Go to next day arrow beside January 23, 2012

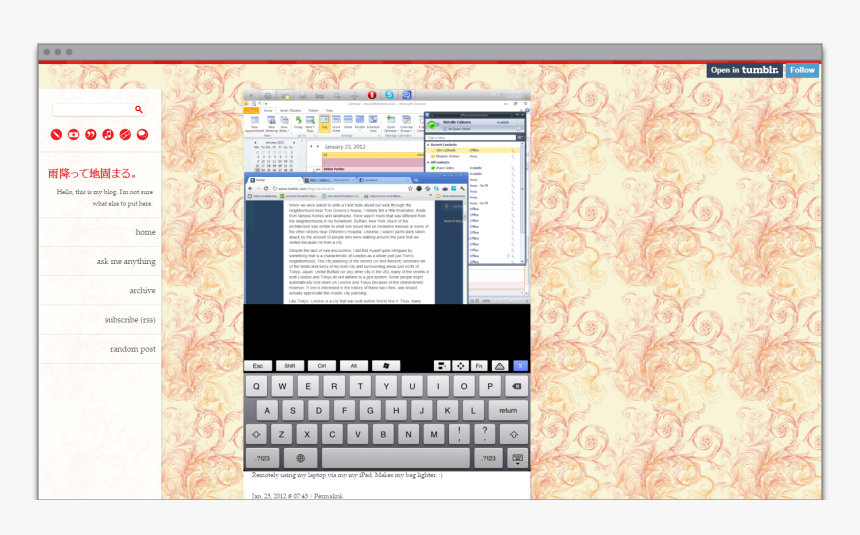click(318, 147)
